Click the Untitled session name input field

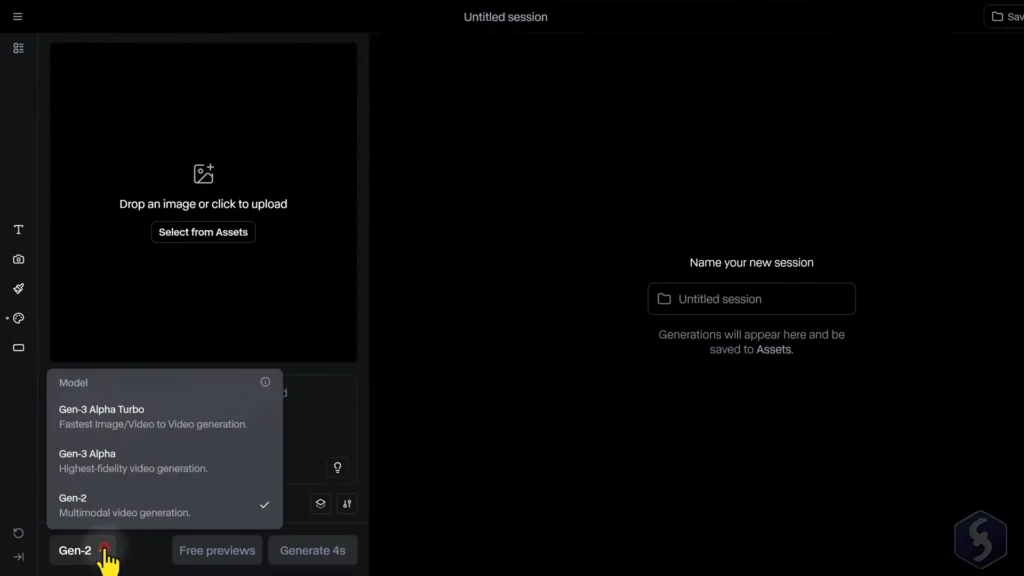752,299
